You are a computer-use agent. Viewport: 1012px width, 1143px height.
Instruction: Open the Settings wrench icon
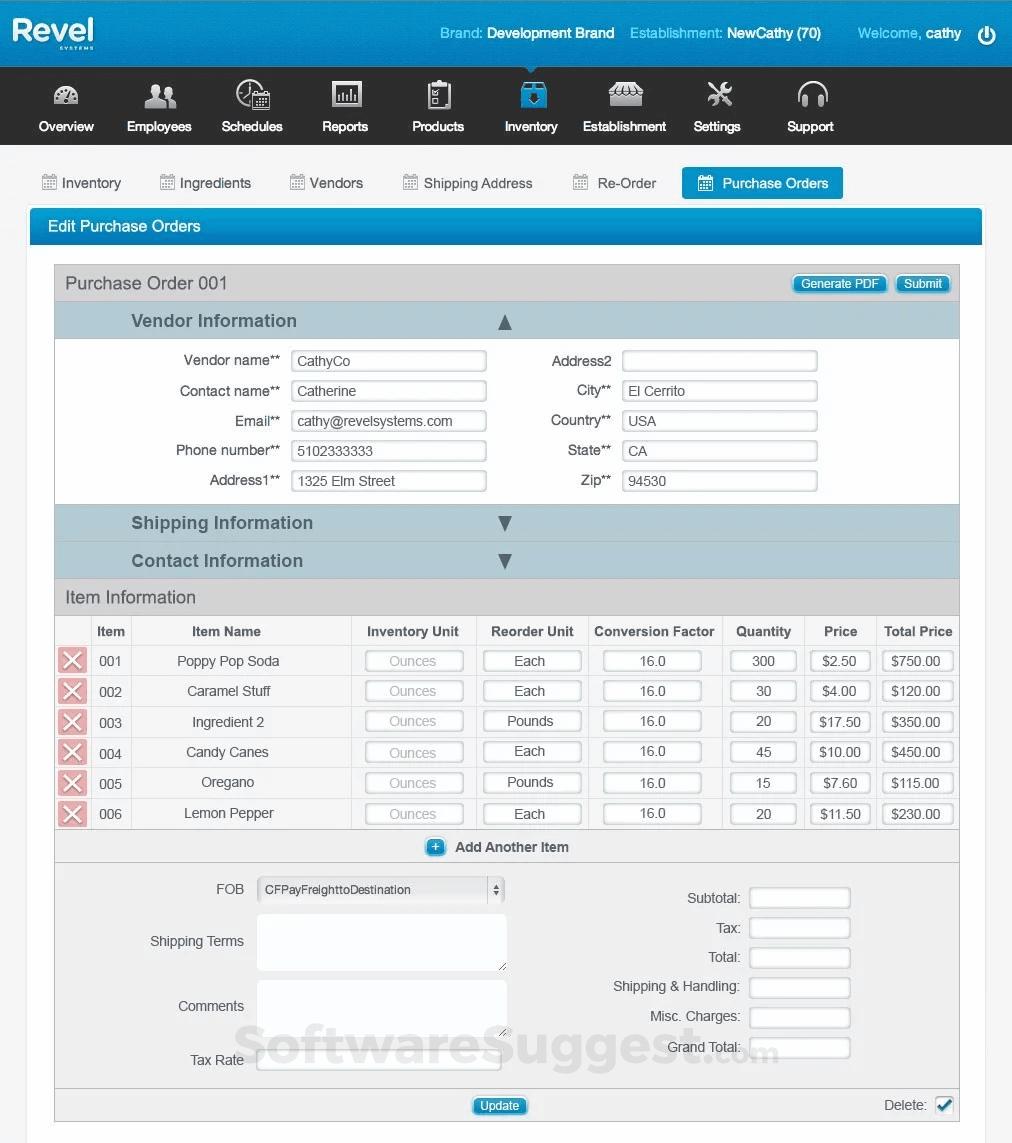click(x=717, y=97)
